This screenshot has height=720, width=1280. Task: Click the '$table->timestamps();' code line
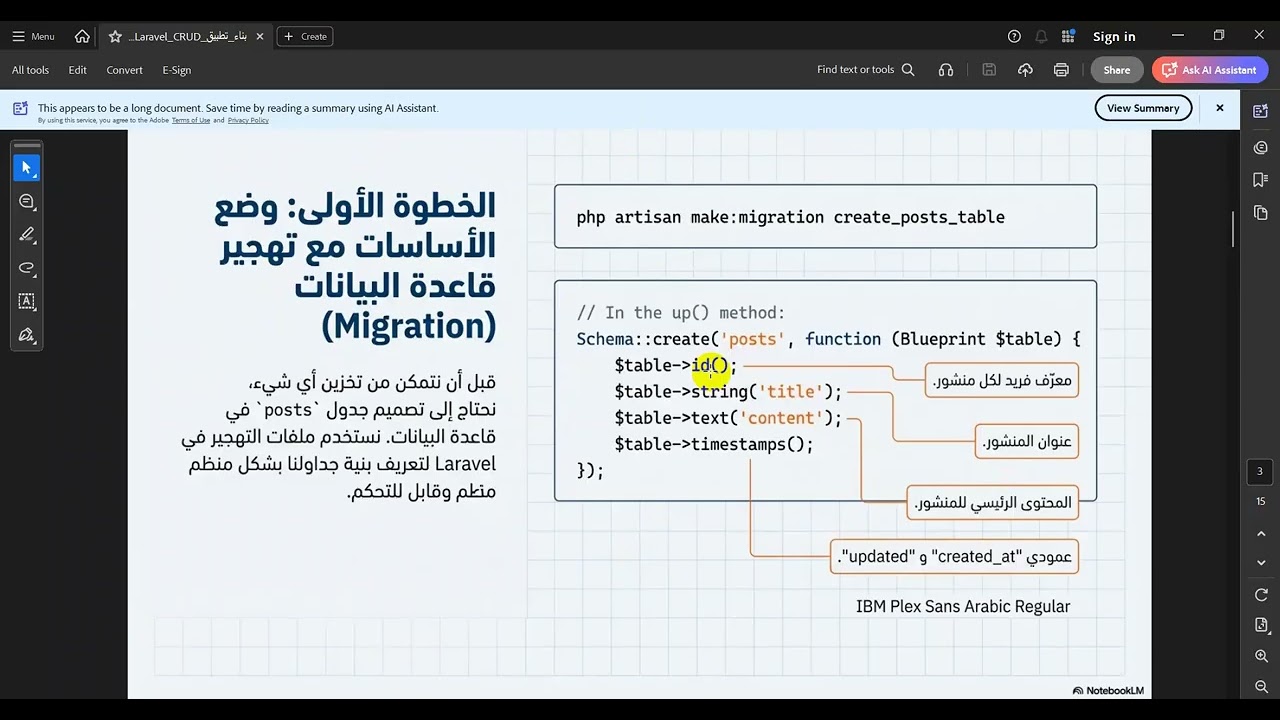click(714, 444)
